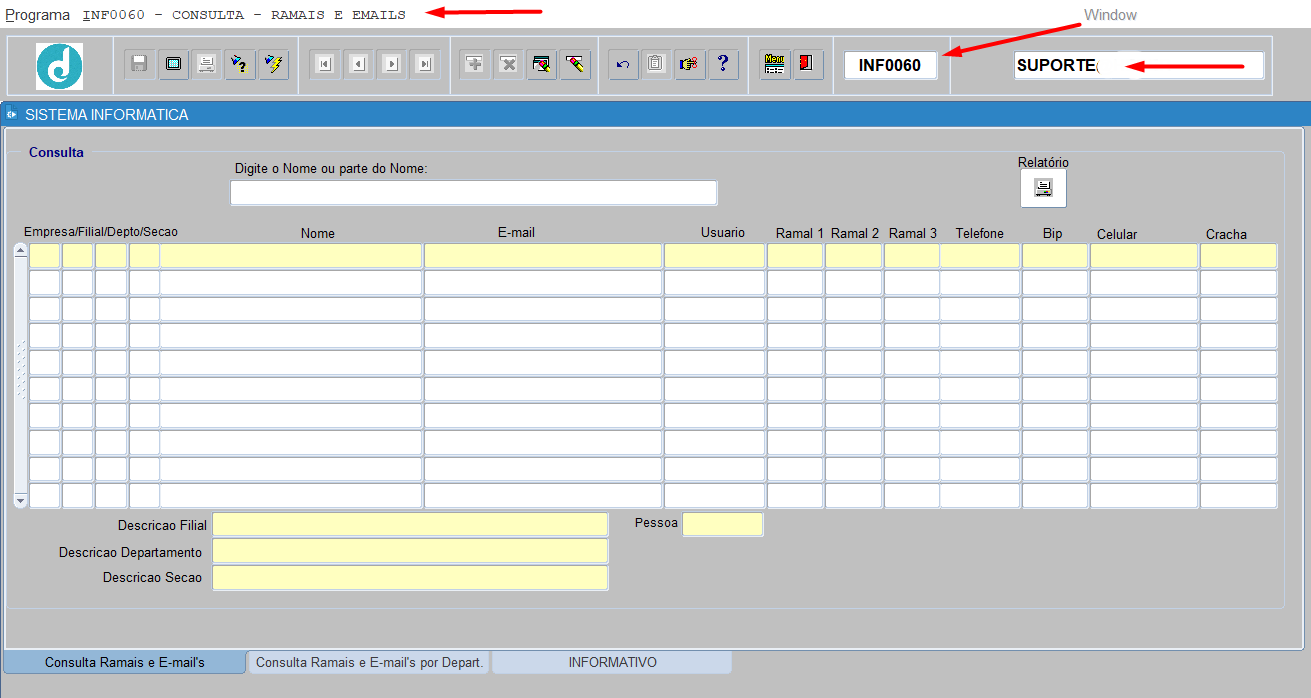Click the Relatório printer button

[1043, 188]
